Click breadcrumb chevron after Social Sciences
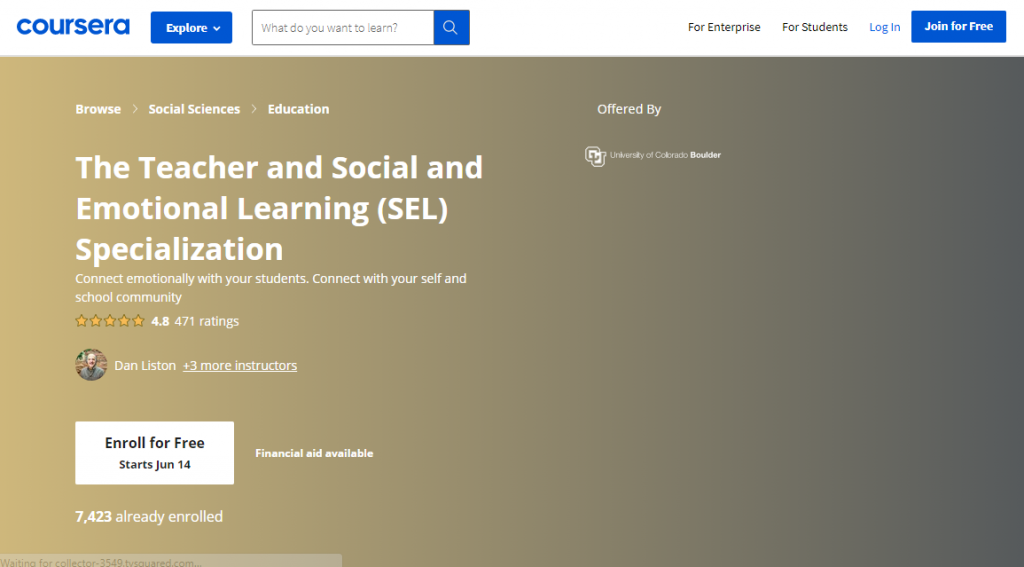 [254, 109]
